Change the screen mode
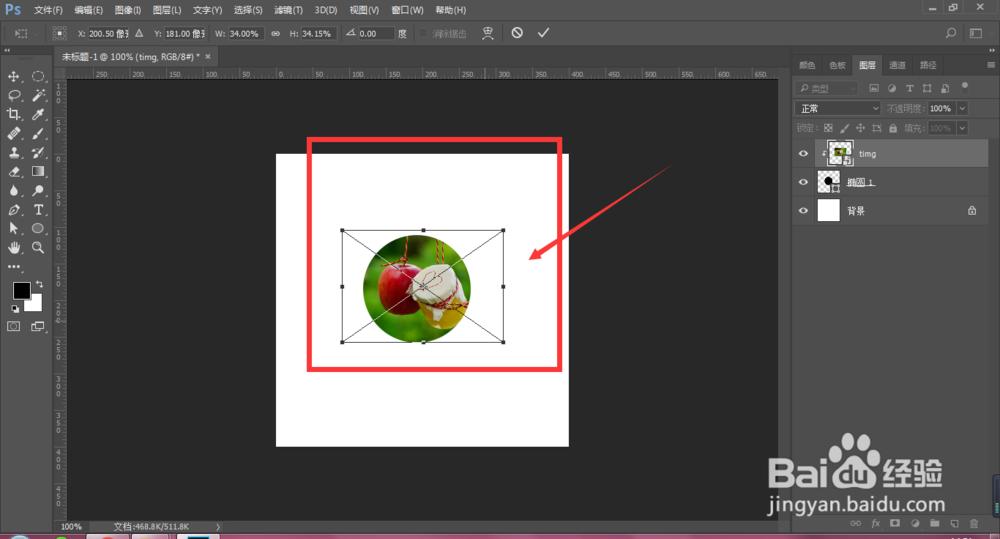The height and width of the screenshot is (539, 1000). (38, 327)
